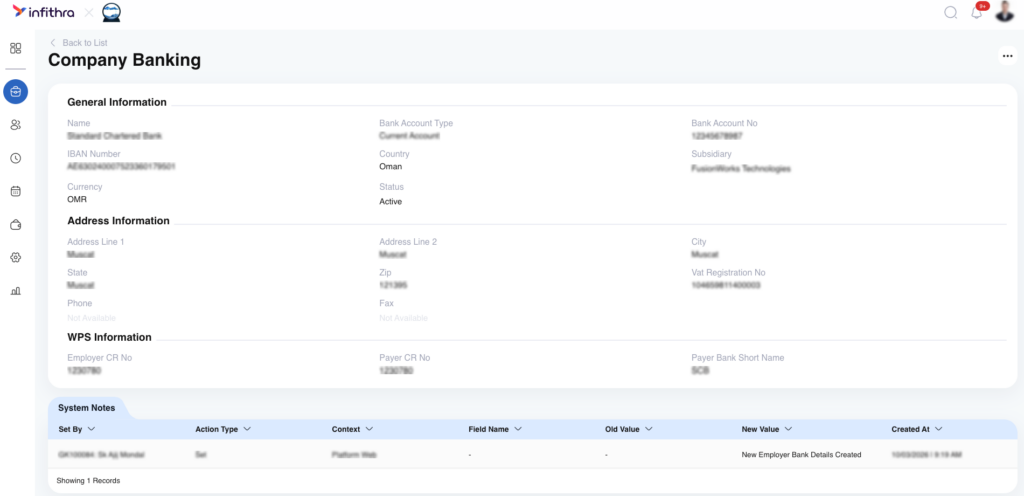Click the infithra logo
This screenshot has height=496, width=1024.
tap(40, 13)
